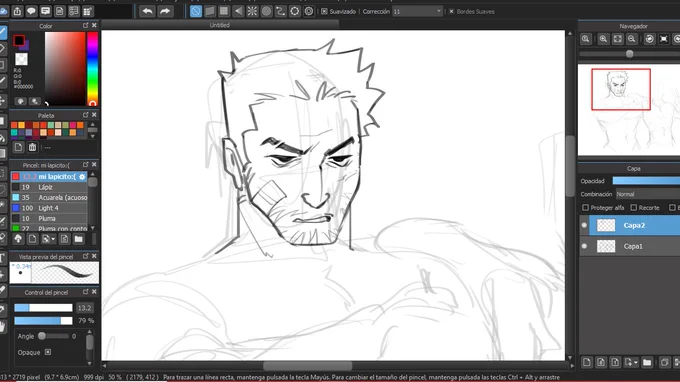The image size is (680, 382).
Task: Enable vanishing point snap guide
Action: pos(238,11)
